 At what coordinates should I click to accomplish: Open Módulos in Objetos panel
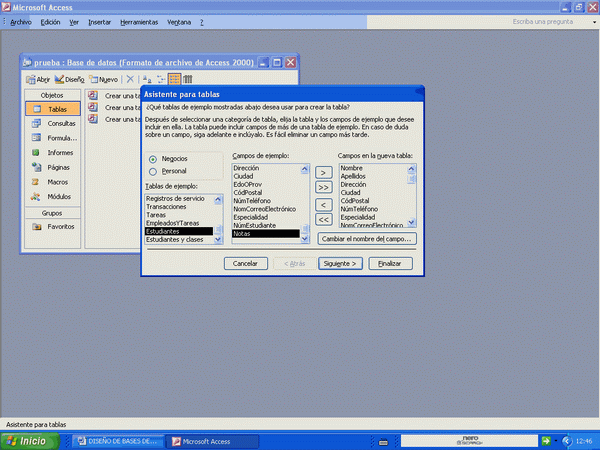pyautogui.click(x=53, y=197)
